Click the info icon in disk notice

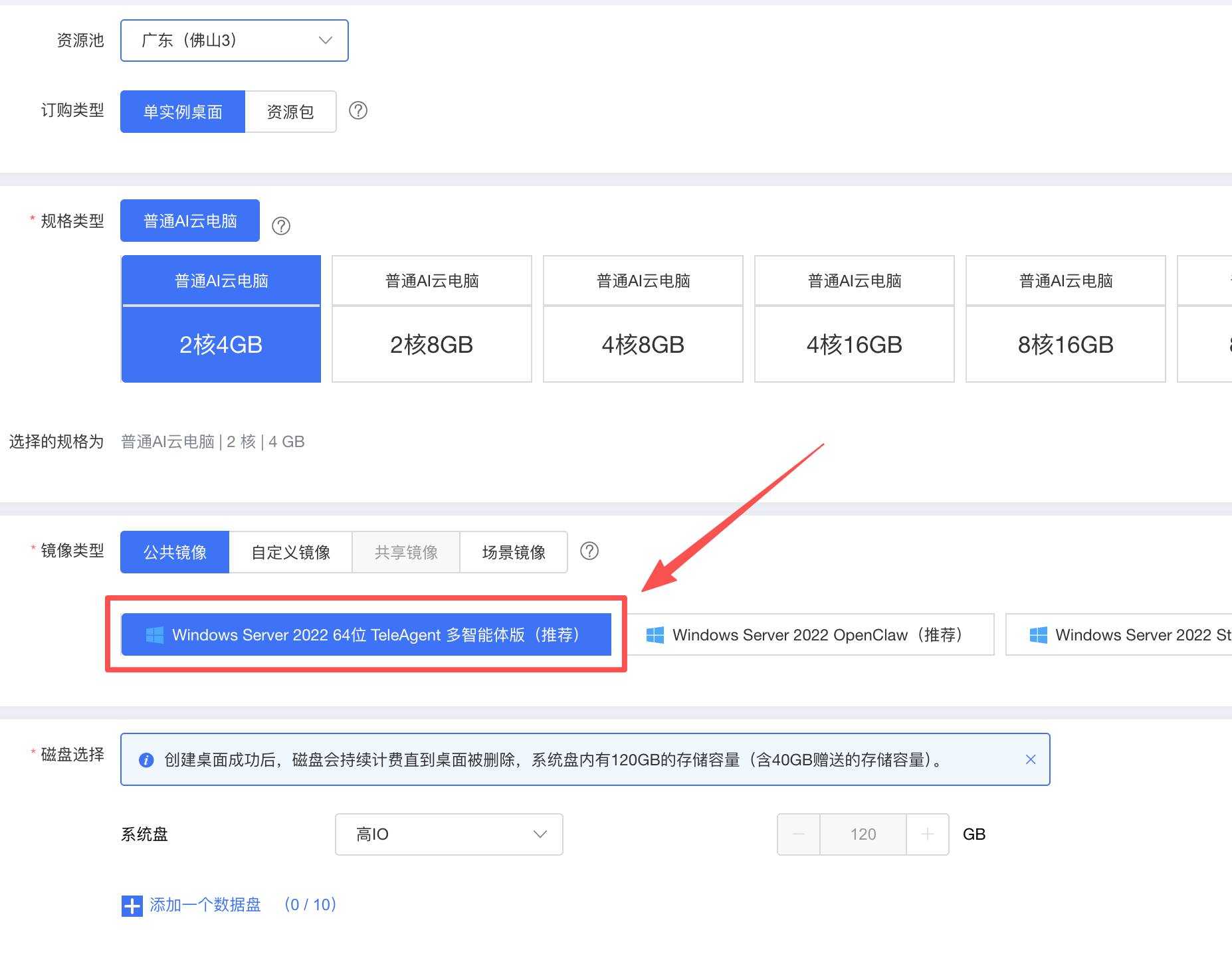[x=146, y=760]
